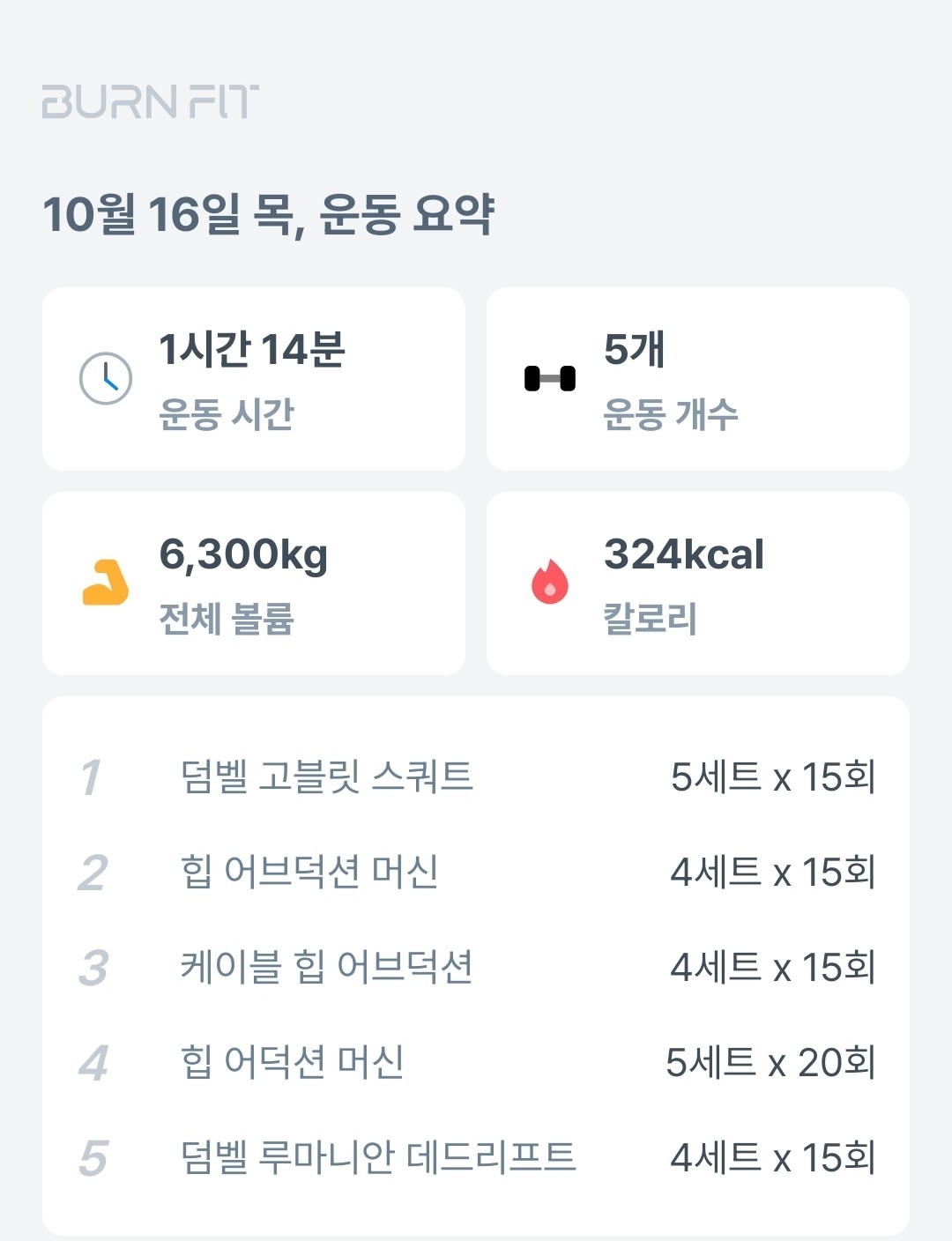Open 덤벨 루마니안 데드리프트 exercise entry

pos(378,1158)
